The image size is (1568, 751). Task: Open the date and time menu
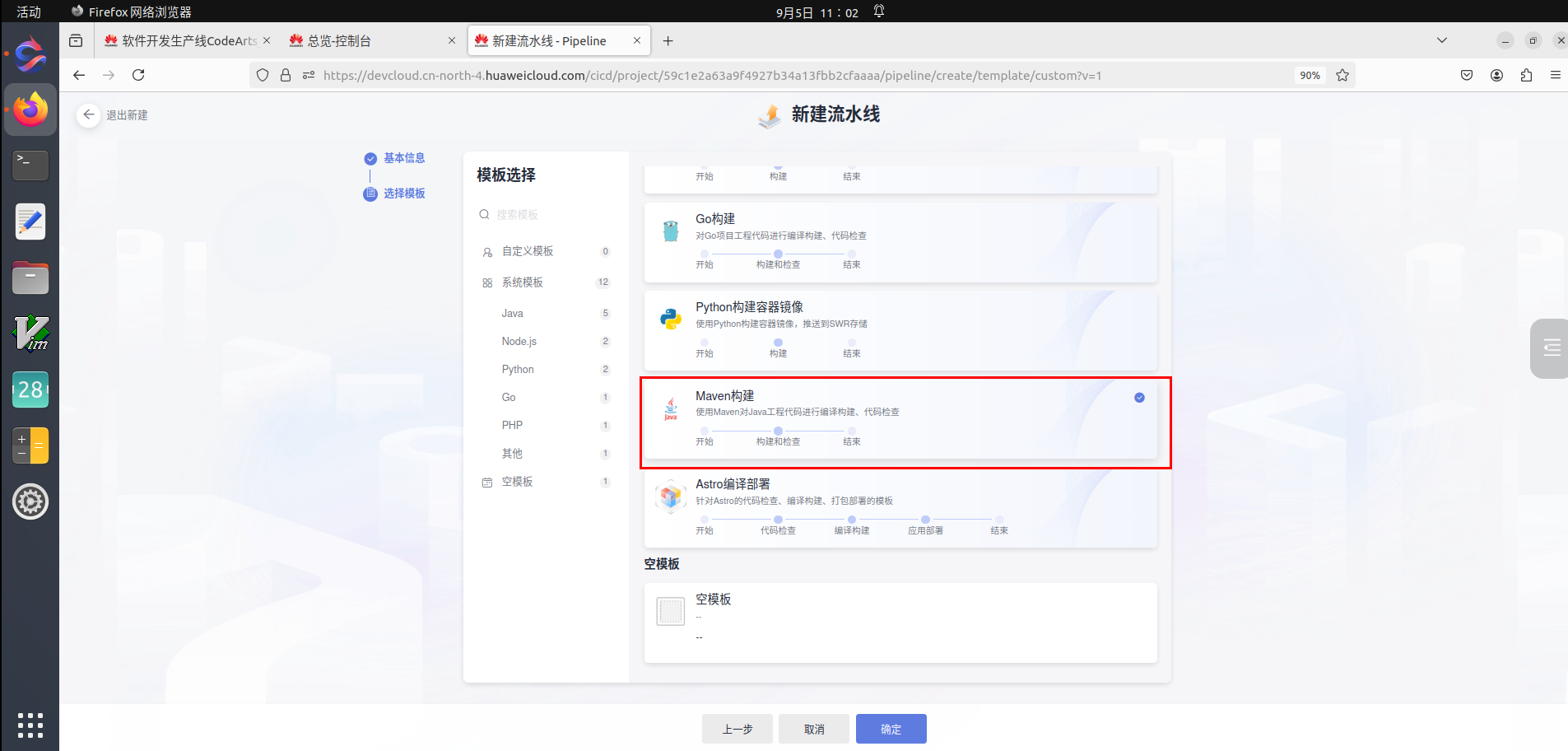click(x=817, y=12)
